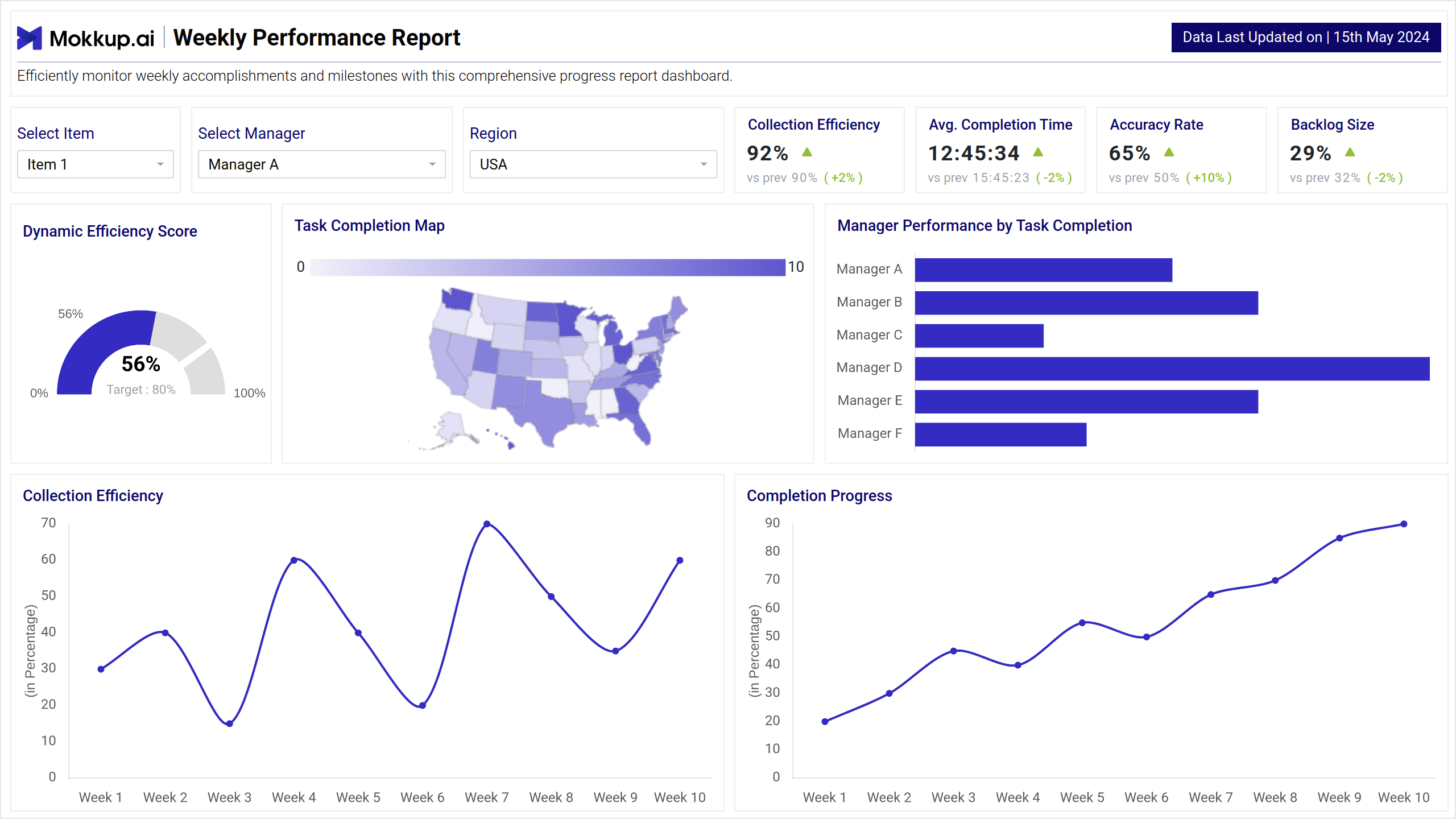Click the Manager A bar
Viewport: 1456px width, 819px height.
coord(1044,270)
